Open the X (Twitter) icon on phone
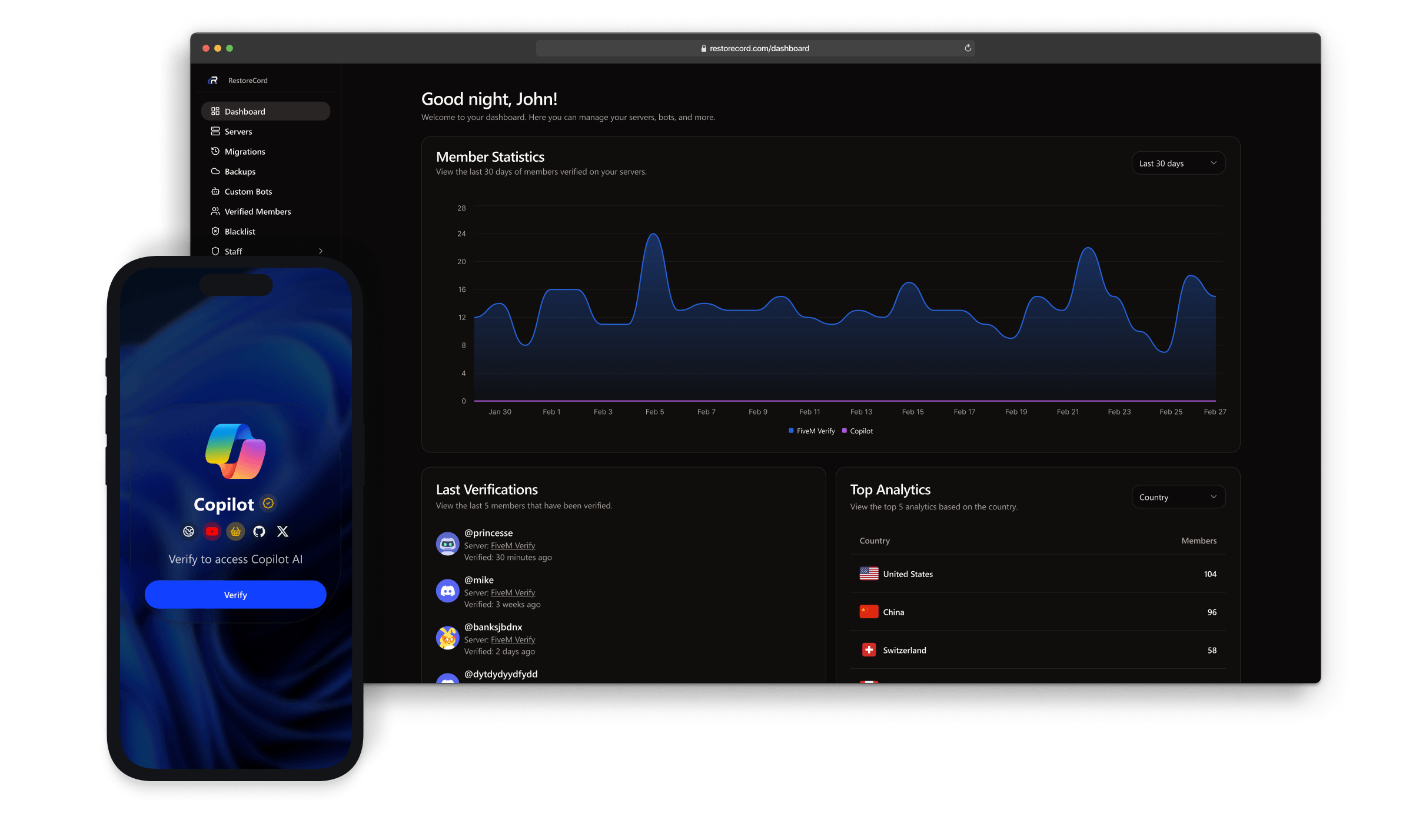 pyautogui.click(x=282, y=532)
